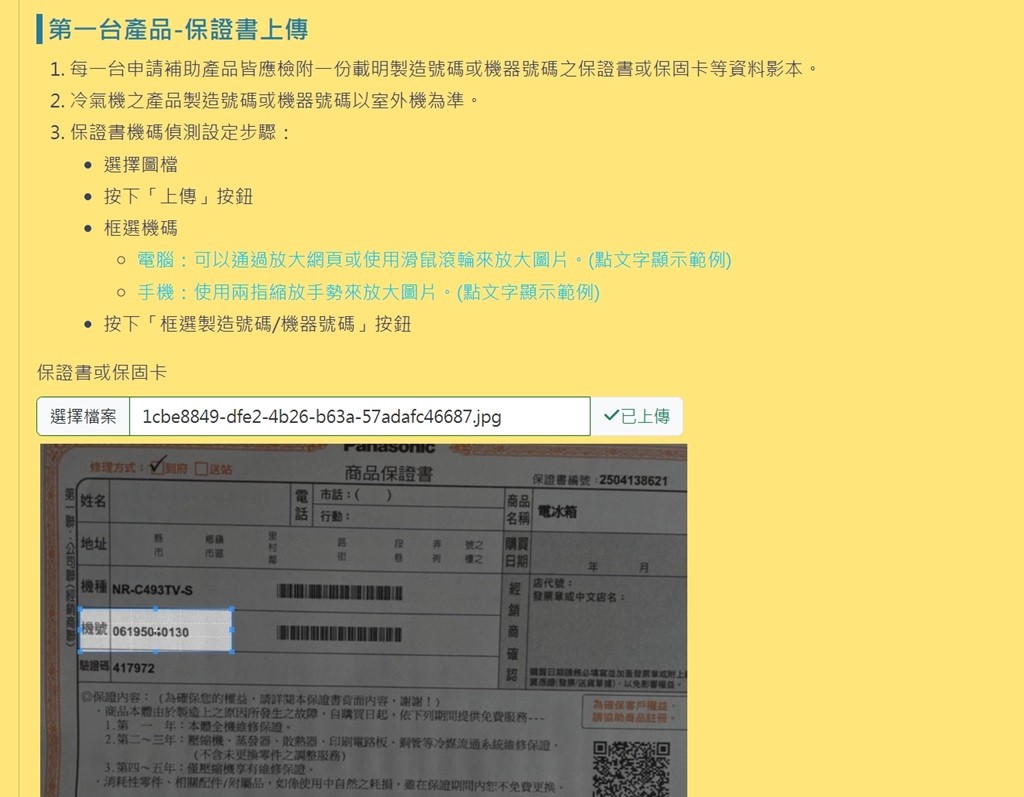Click the warranty number 2504138621 in image

(633, 481)
